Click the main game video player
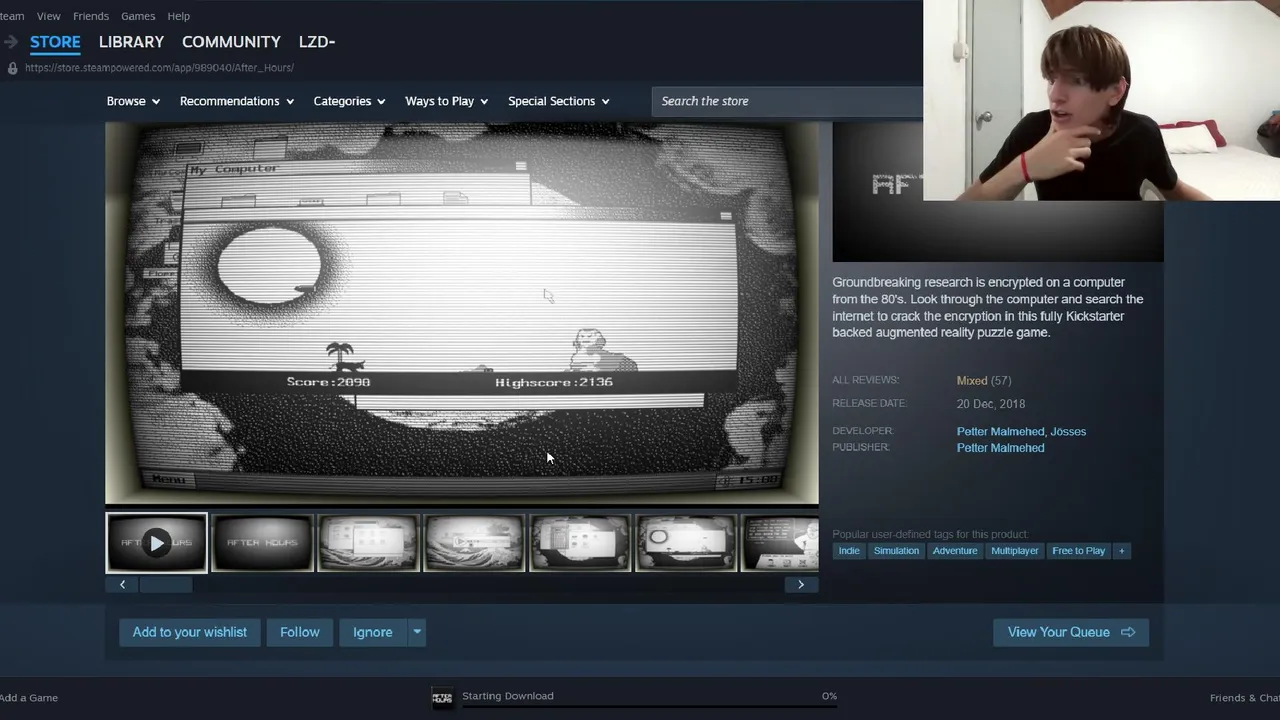The image size is (1280, 720). pos(462,313)
